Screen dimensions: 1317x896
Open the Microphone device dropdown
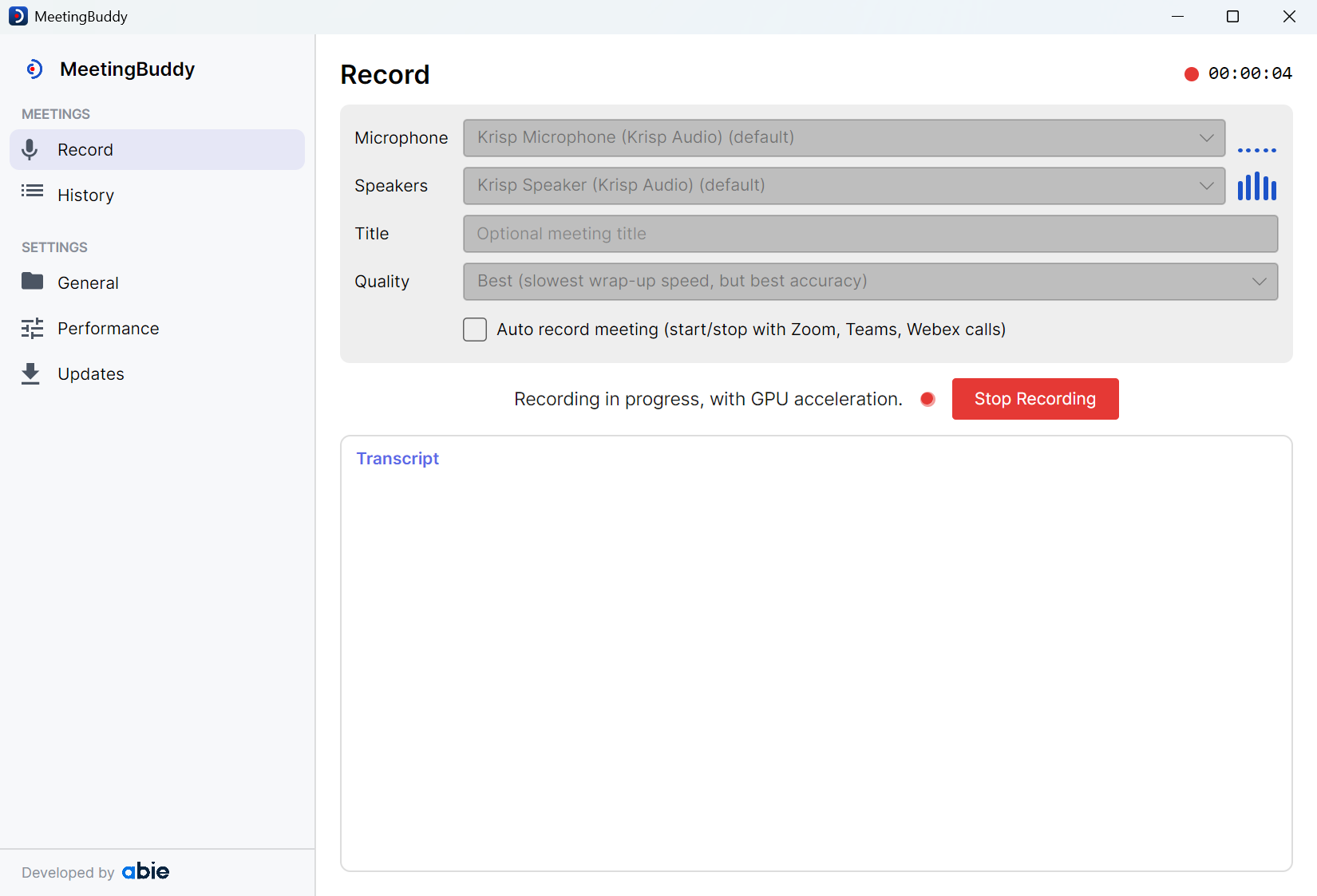click(x=844, y=138)
